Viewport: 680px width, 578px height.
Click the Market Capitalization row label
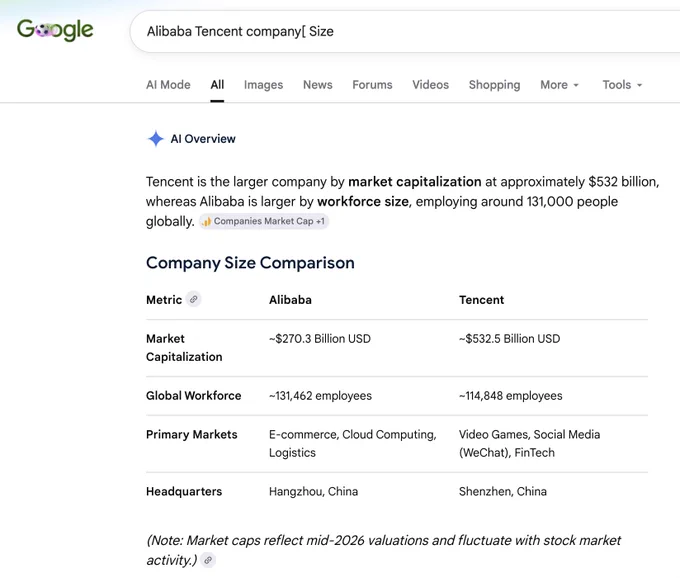point(184,348)
